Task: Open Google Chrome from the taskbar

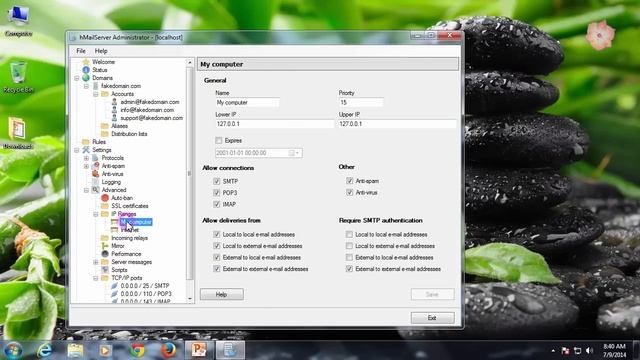Action: click(x=137, y=350)
